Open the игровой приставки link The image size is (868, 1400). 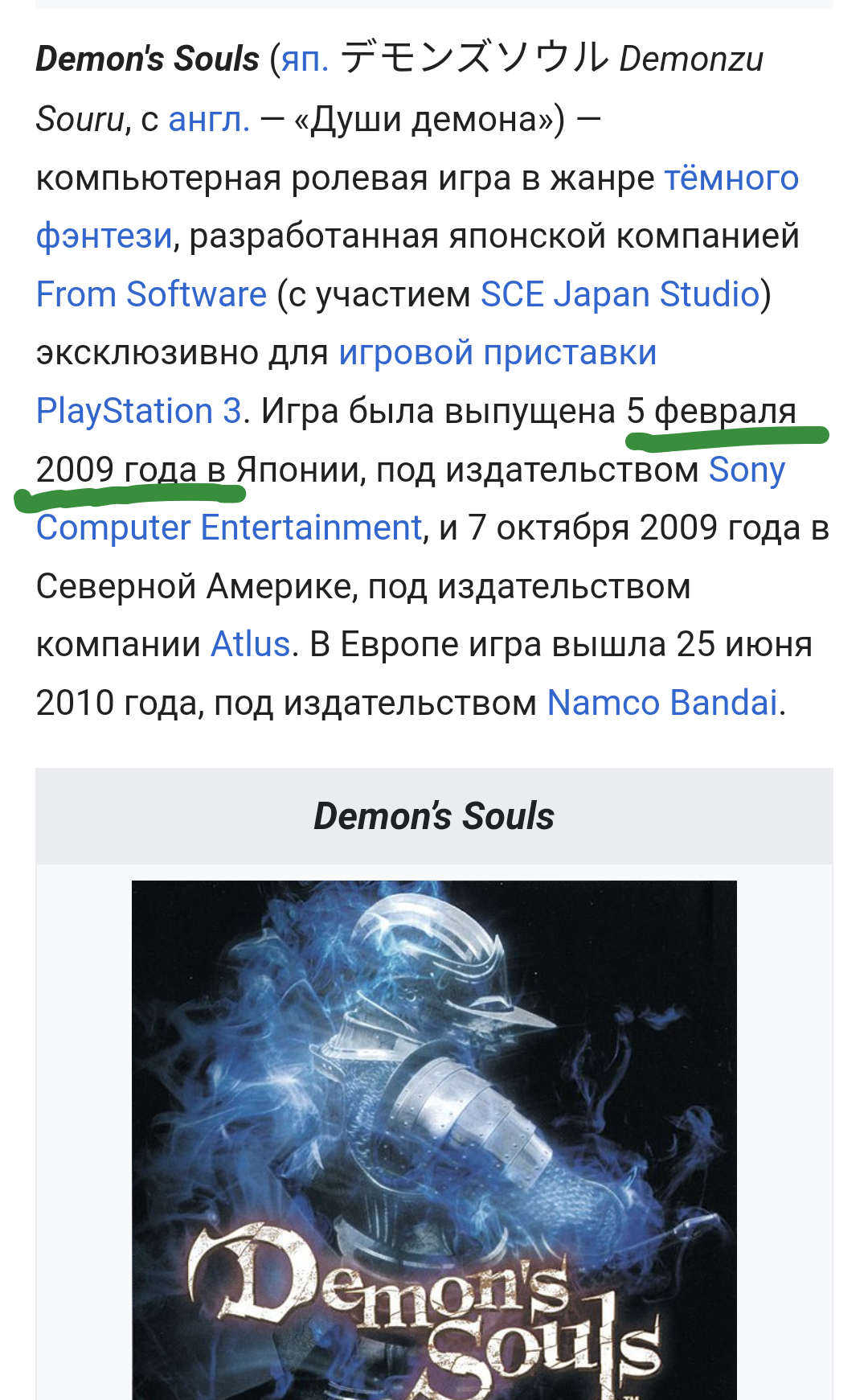pos(497,353)
